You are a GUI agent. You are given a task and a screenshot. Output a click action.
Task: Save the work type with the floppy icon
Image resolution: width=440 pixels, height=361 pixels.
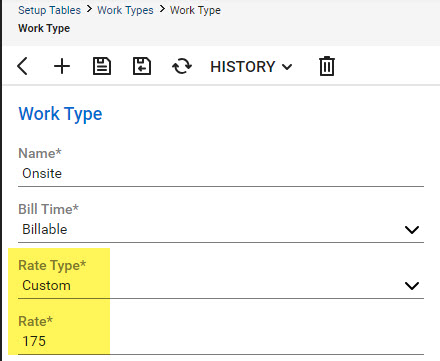pos(102,66)
